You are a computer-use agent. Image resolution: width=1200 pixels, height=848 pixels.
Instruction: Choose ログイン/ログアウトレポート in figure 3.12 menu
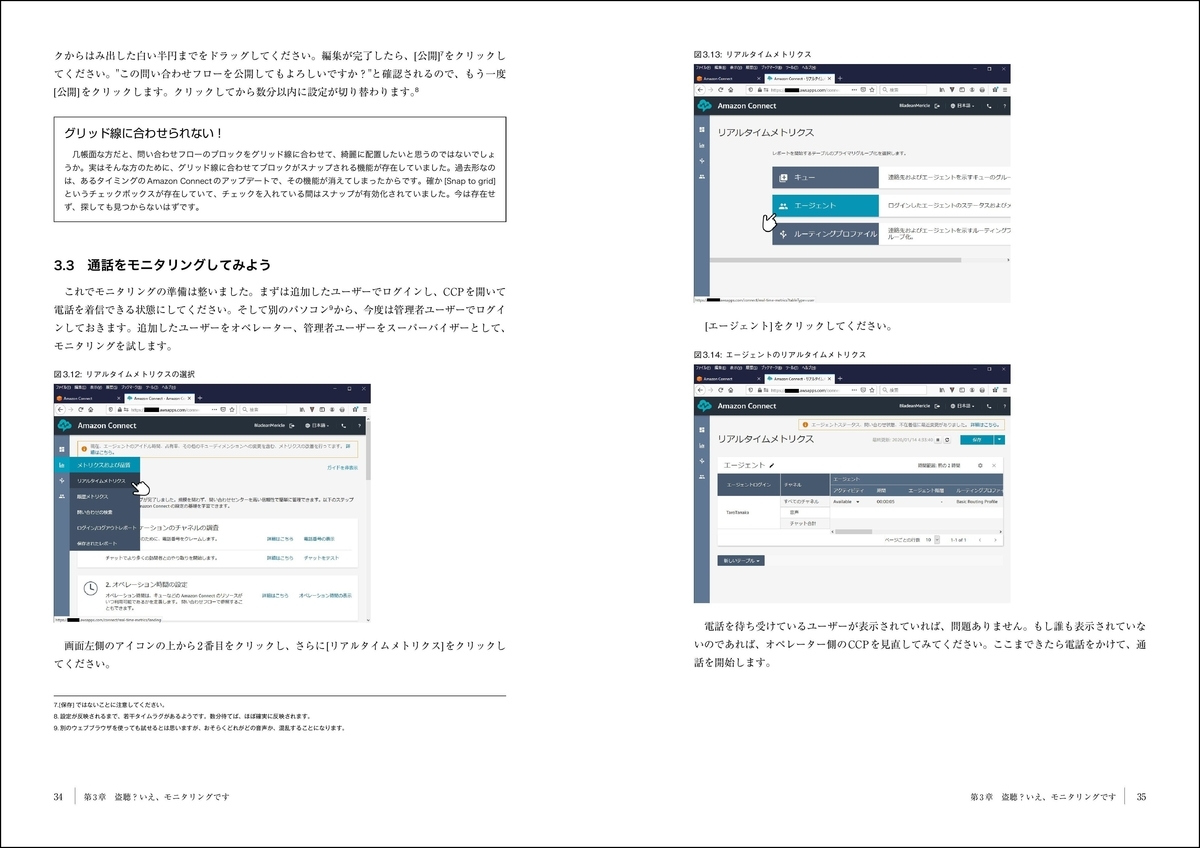[x=105, y=528]
